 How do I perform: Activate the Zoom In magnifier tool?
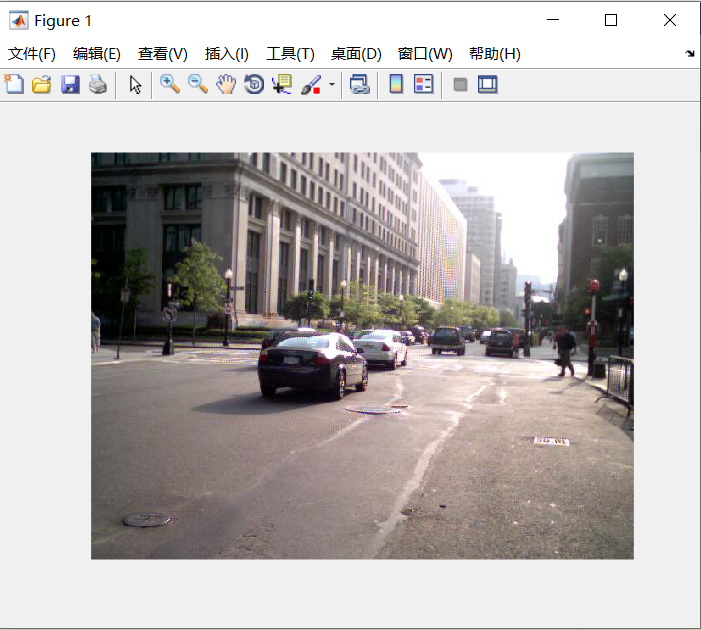tap(170, 84)
